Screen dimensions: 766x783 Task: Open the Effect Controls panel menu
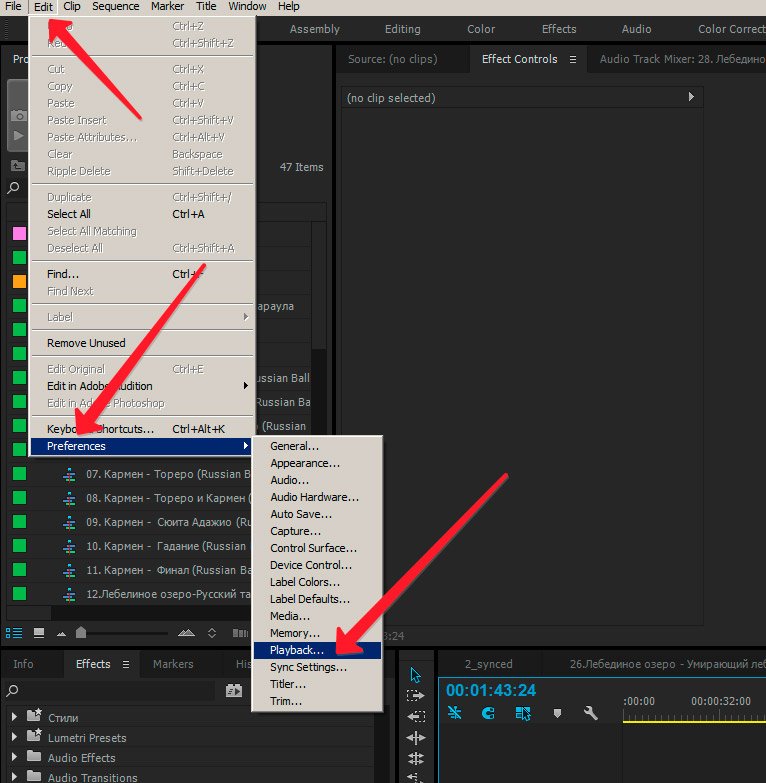pos(573,59)
